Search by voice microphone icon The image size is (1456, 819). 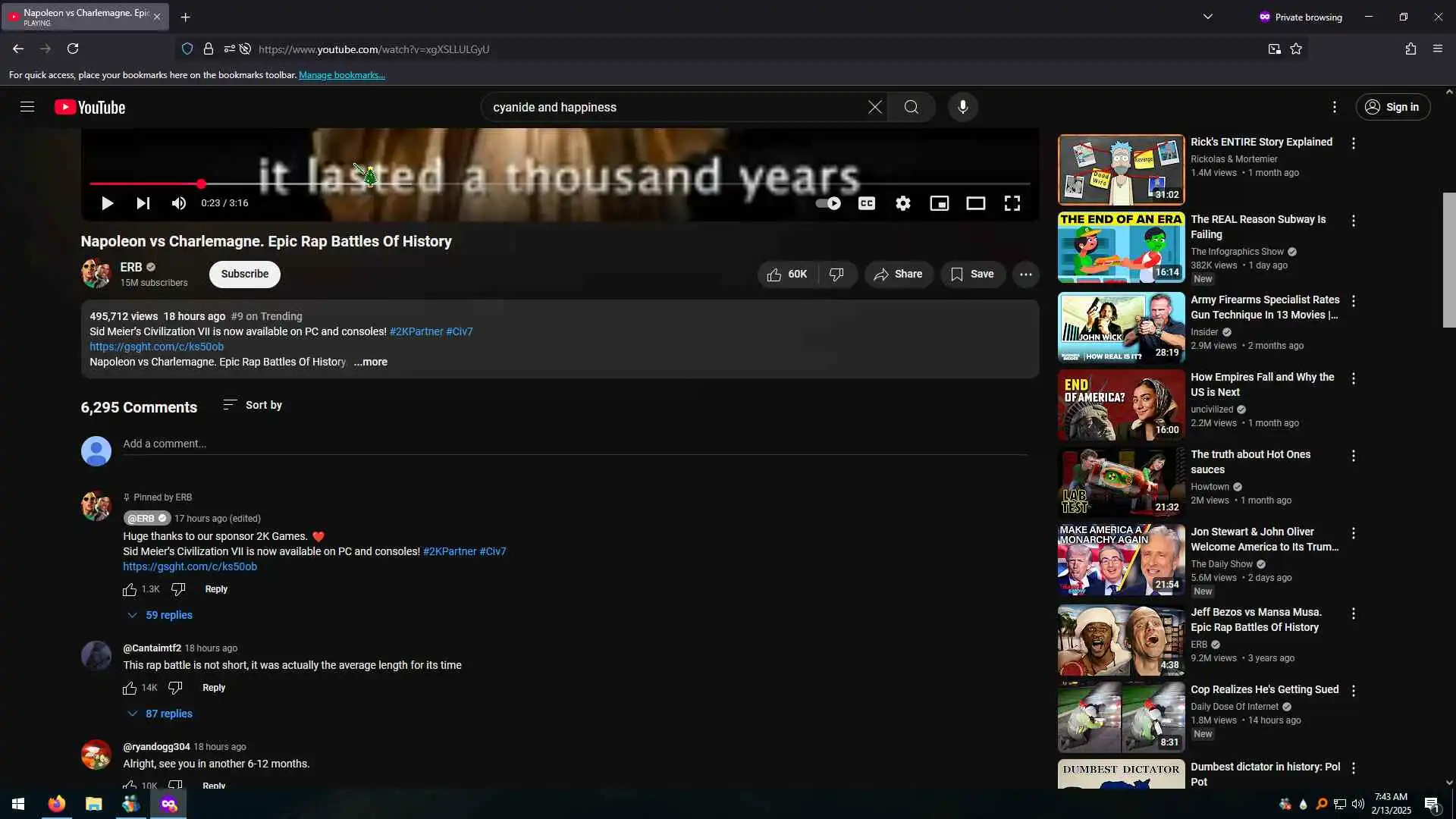click(x=962, y=107)
